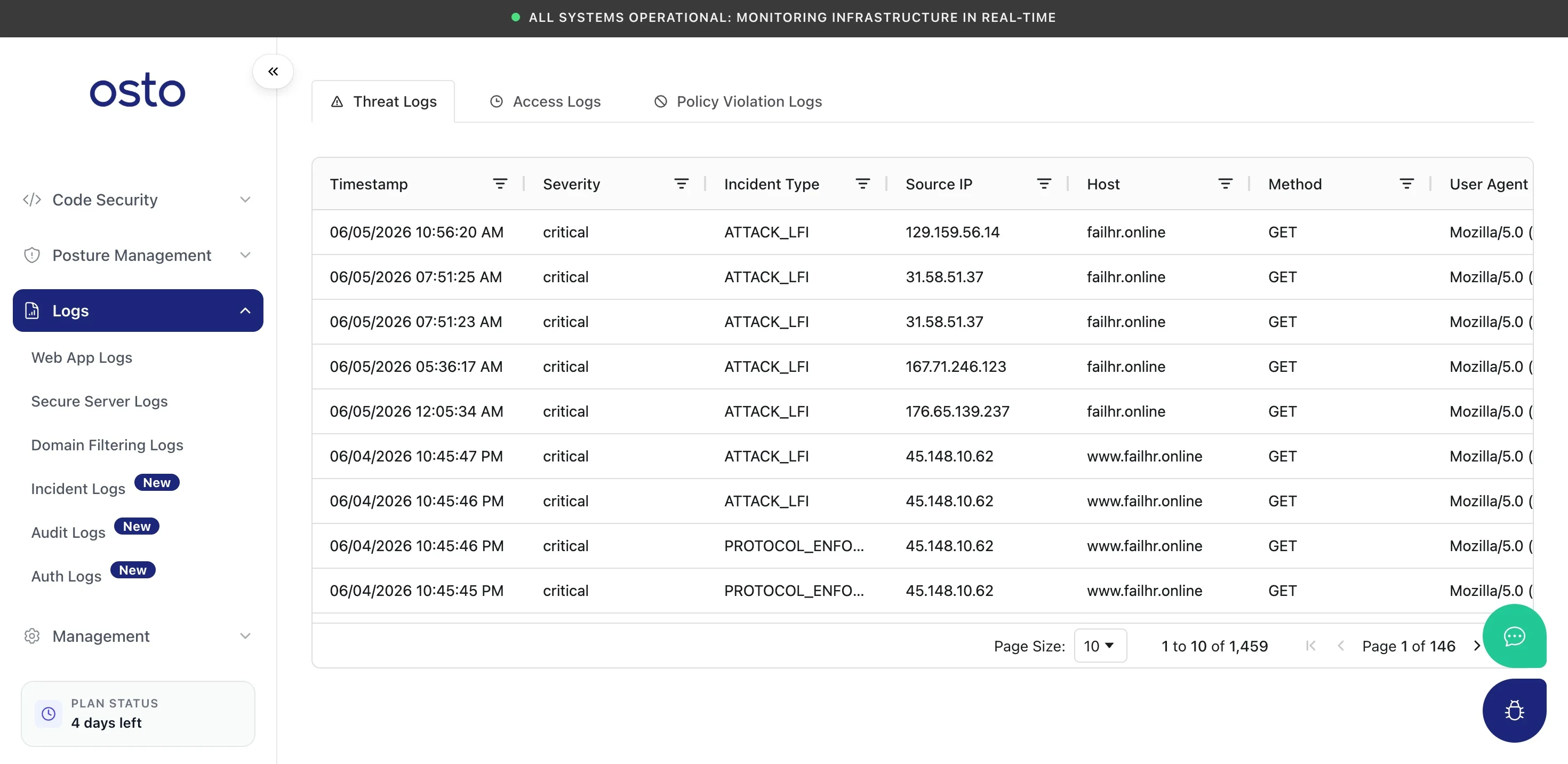Go to previous page arrow

[1340, 646]
